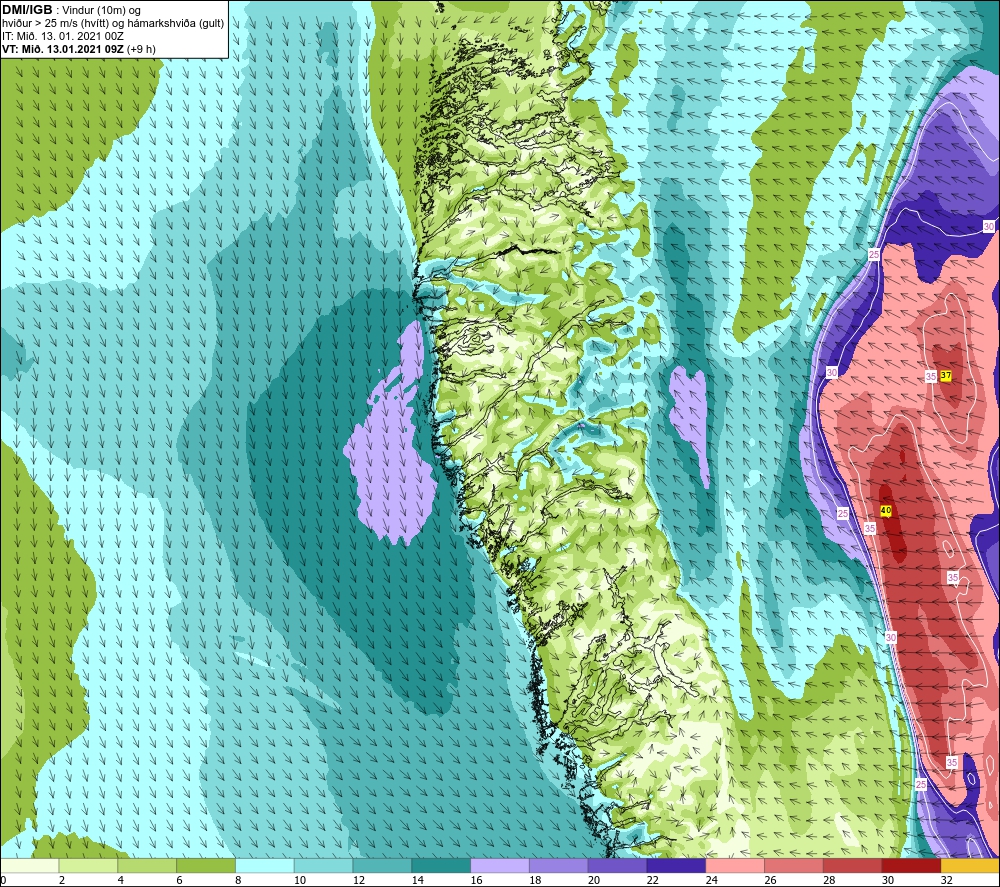Click the color scale tick label '18'
This screenshot has width=1000, height=887.
(534, 881)
